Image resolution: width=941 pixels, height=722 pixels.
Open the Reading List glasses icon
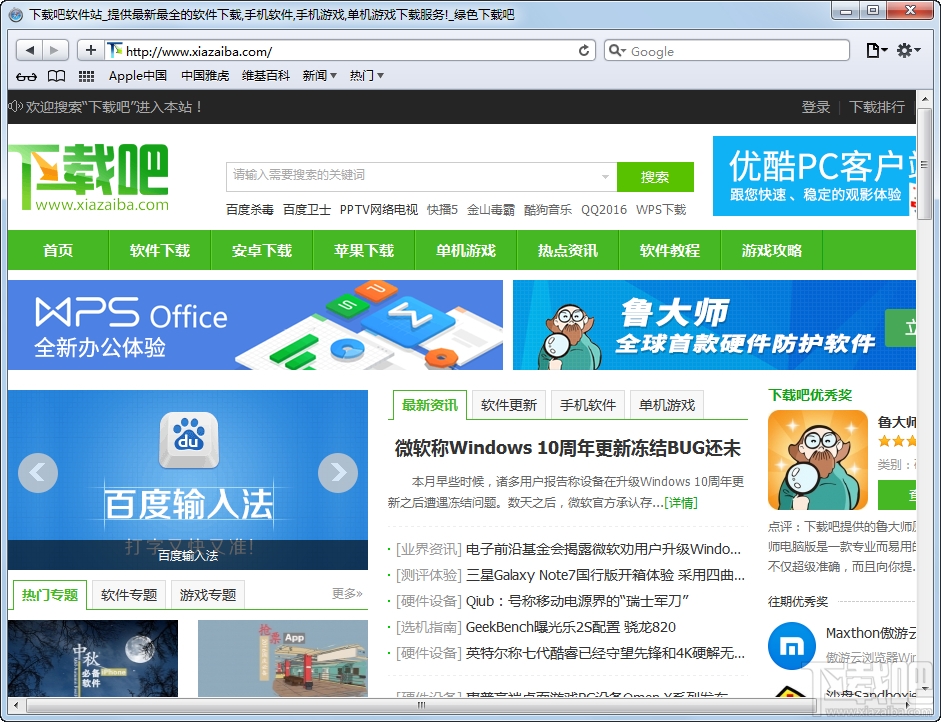tap(26, 76)
